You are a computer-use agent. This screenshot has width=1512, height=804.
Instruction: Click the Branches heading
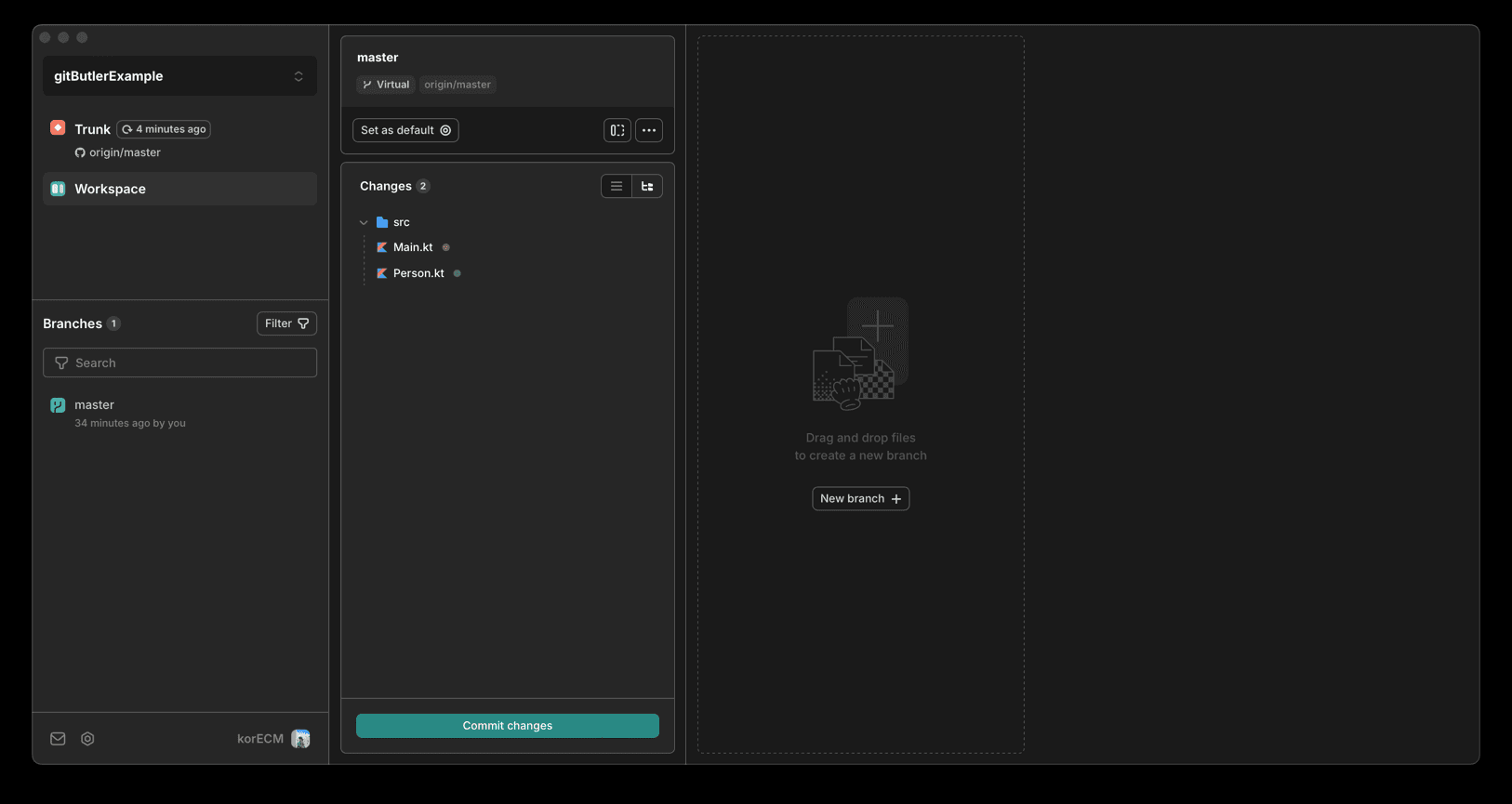coord(73,323)
